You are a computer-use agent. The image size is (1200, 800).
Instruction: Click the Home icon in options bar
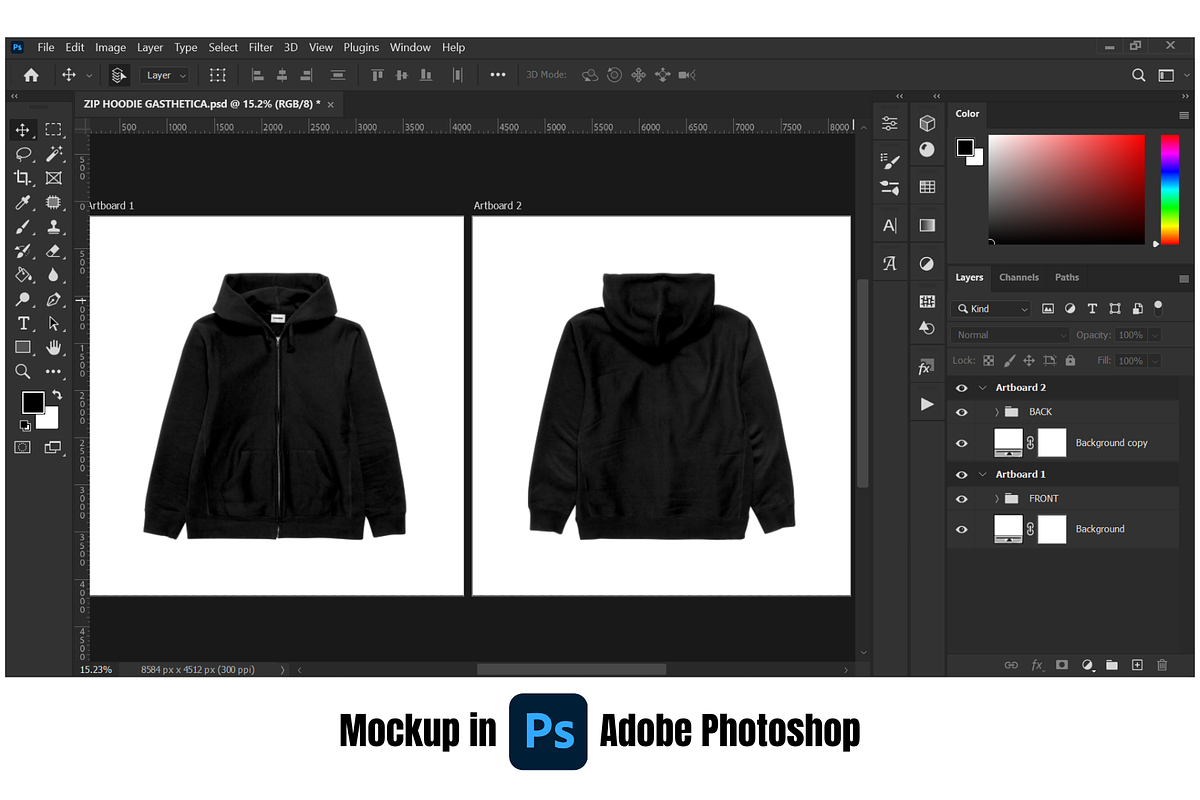pyautogui.click(x=31, y=75)
